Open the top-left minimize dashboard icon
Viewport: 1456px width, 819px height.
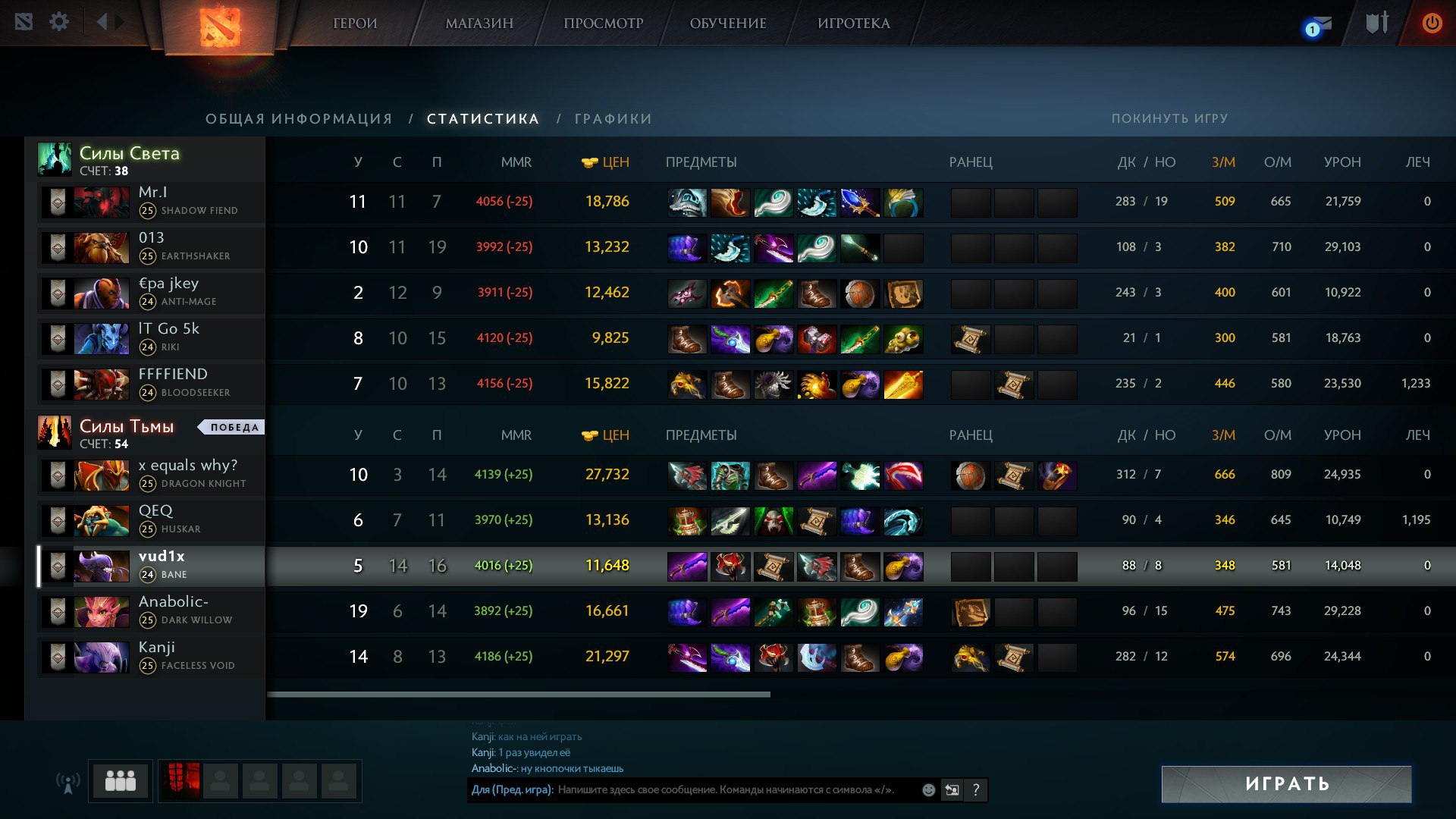click(x=24, y=22)
